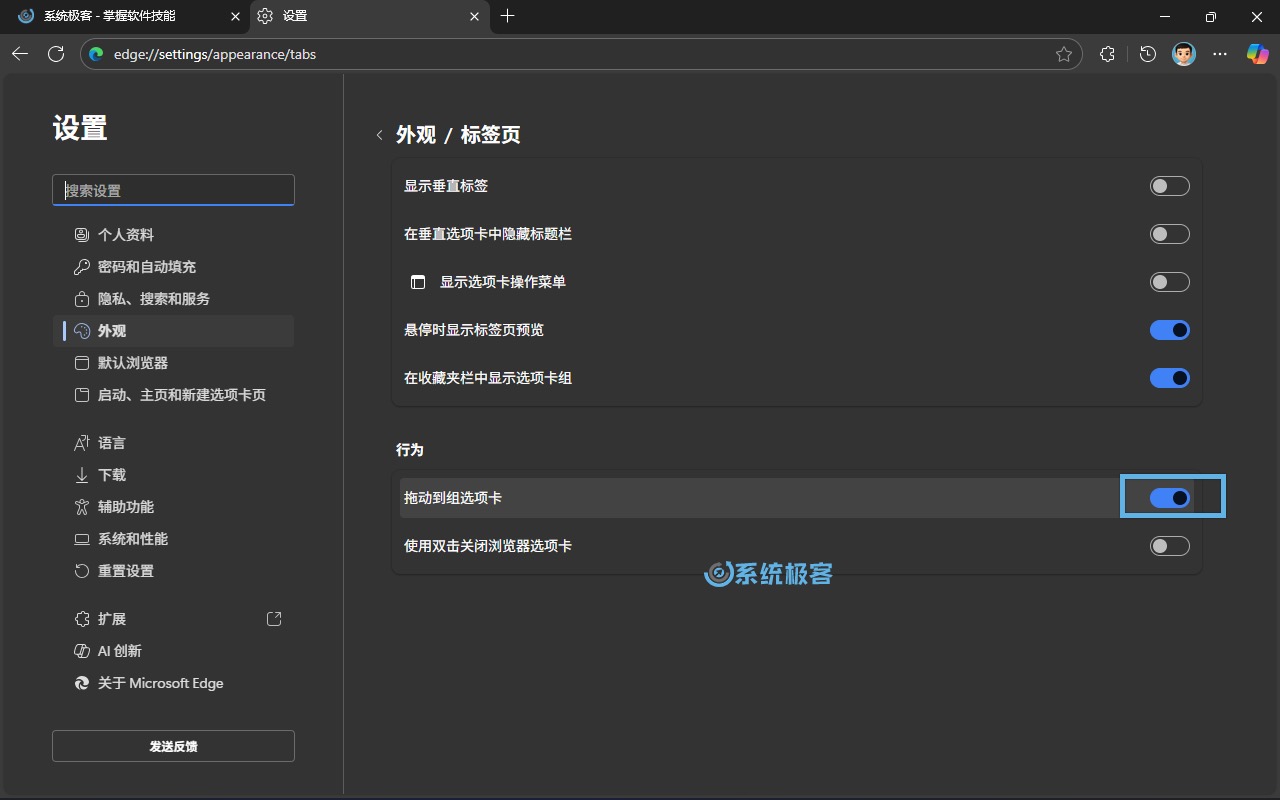
Task: Click the back navigation arrow
Action: coord(20,54)
